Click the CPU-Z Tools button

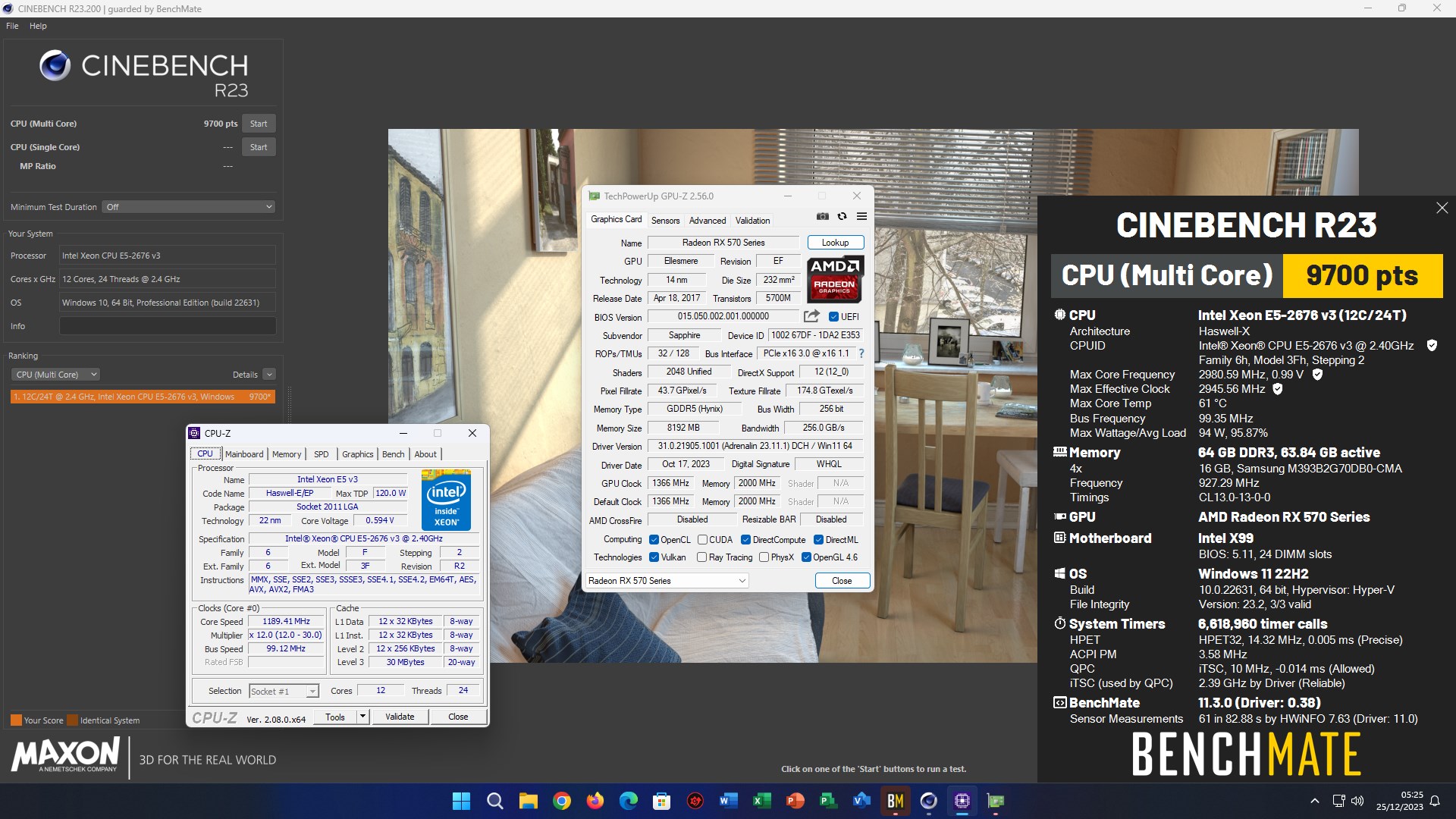(x=335, y=717)
